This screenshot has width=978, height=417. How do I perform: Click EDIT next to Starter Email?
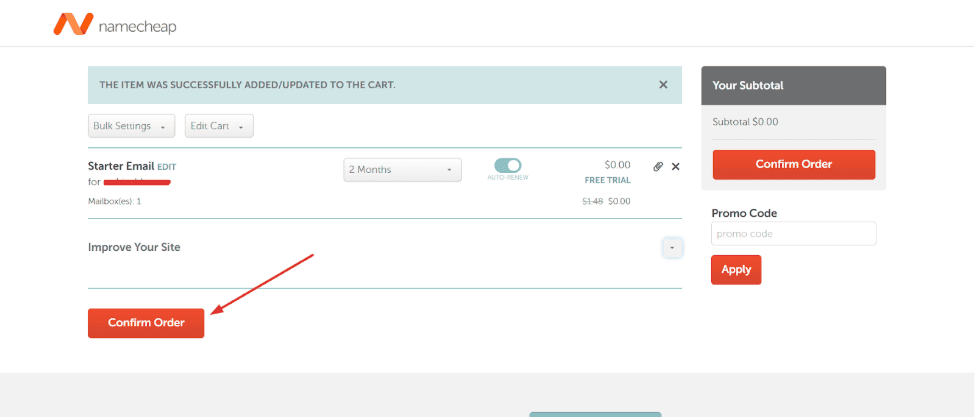(167, 167)
